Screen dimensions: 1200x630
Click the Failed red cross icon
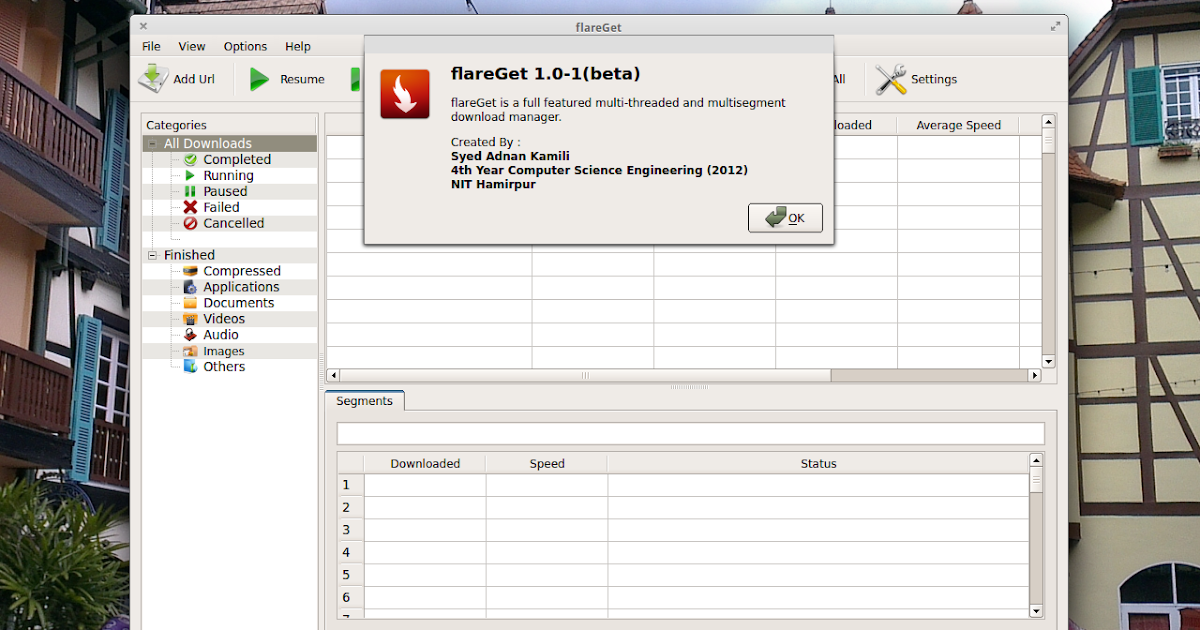click(x=190, y=207)
